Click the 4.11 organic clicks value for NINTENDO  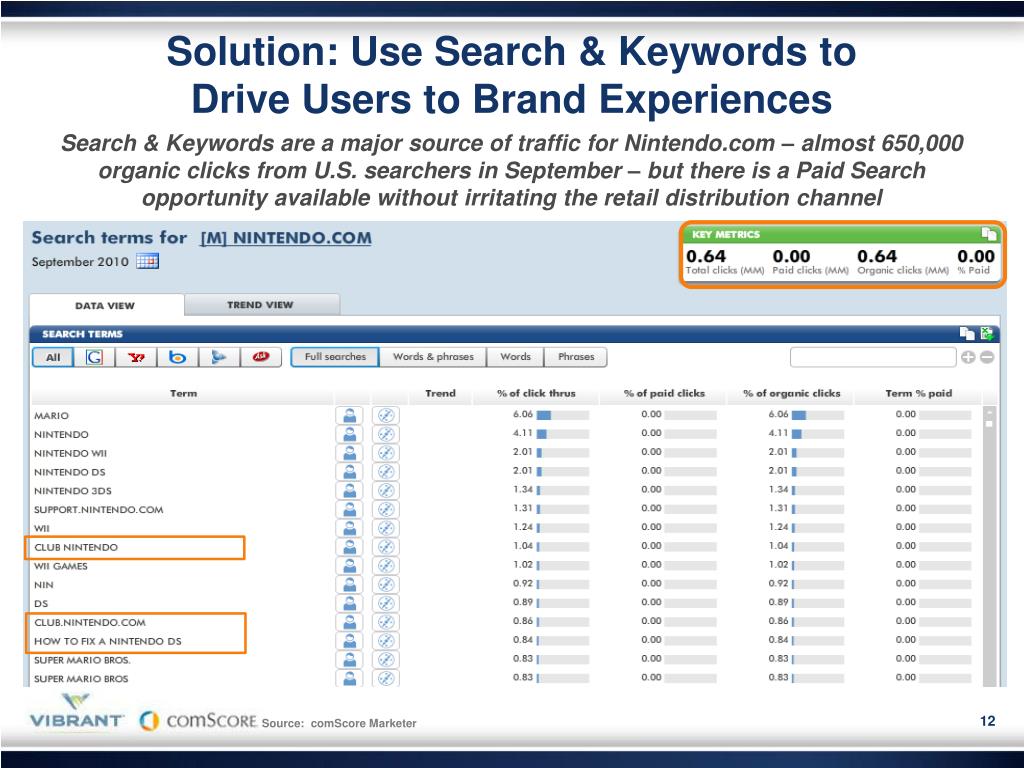(x=778, y=433)
